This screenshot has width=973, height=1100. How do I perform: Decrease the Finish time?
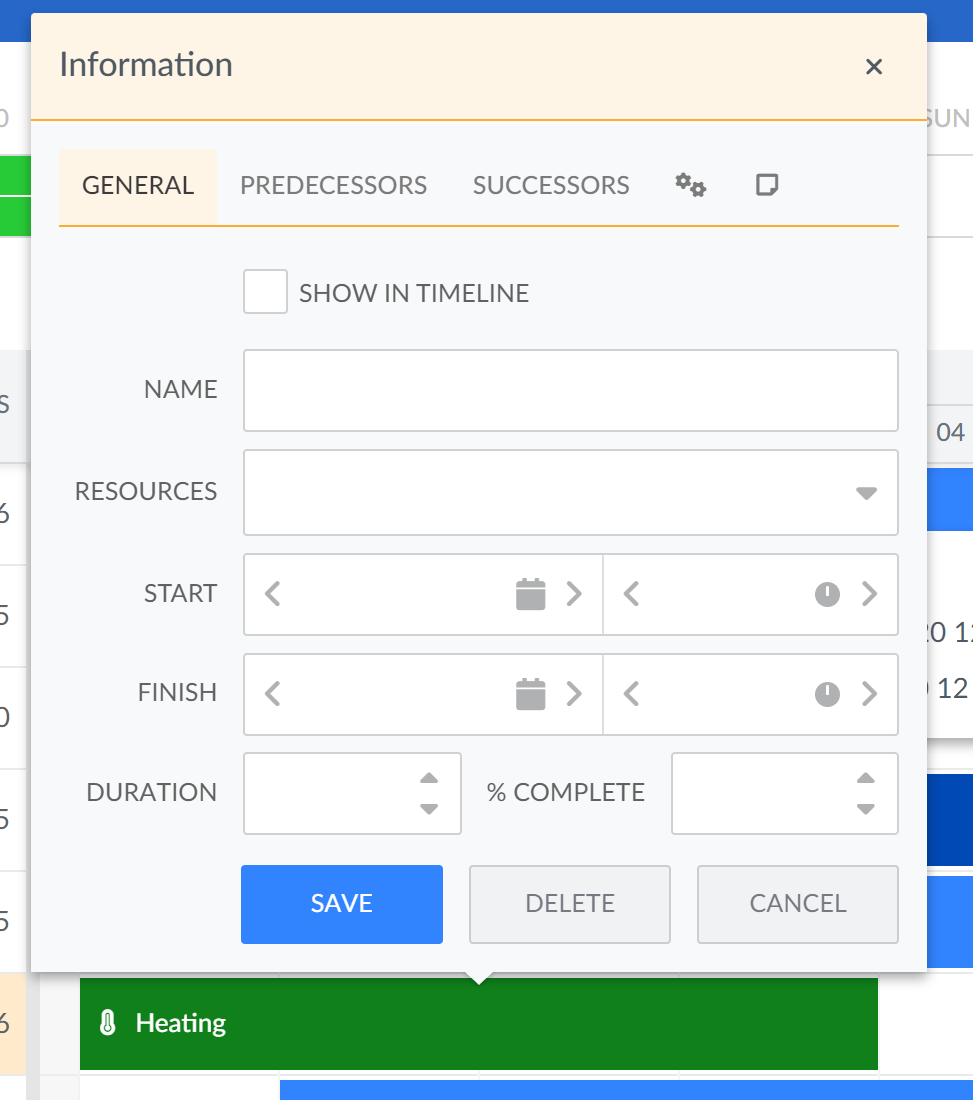[631, 694]
